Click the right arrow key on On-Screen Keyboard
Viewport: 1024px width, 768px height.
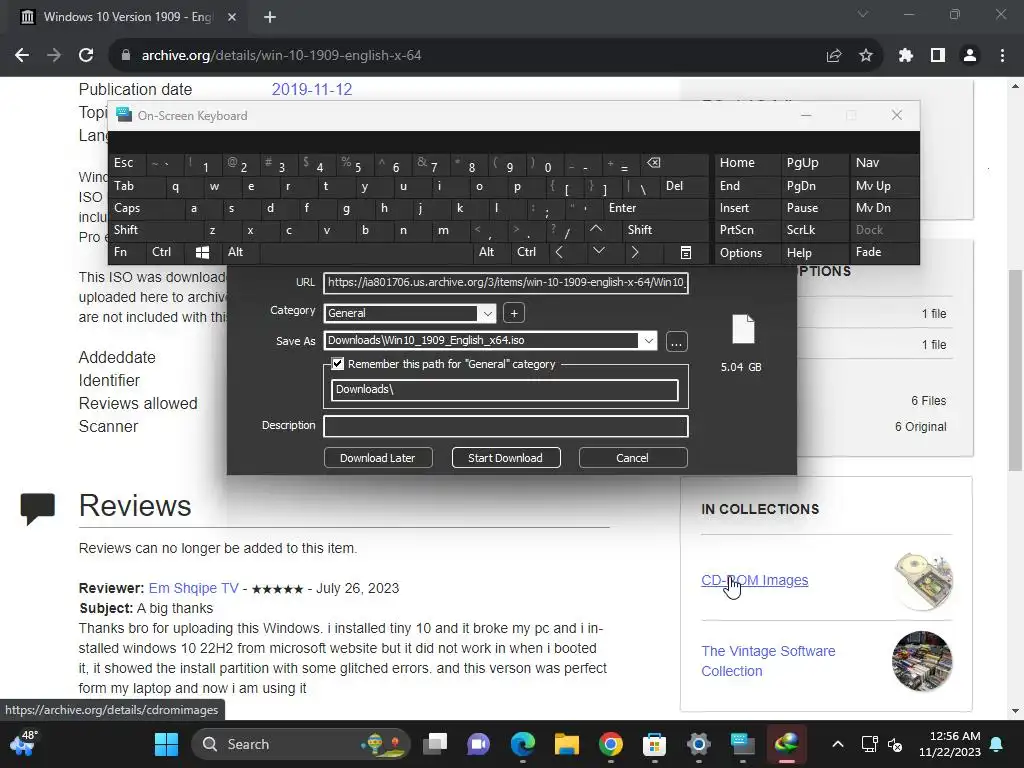point(634,251)
